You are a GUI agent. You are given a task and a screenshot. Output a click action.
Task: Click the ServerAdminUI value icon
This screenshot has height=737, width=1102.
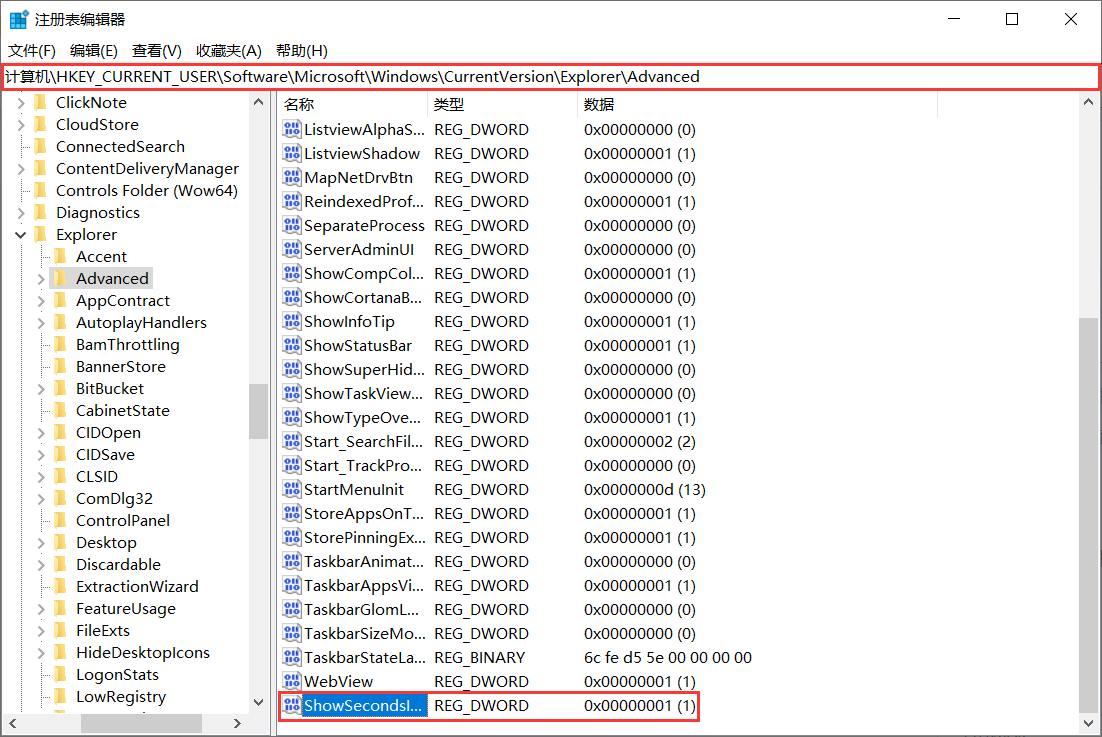click(x=292, y=249)
